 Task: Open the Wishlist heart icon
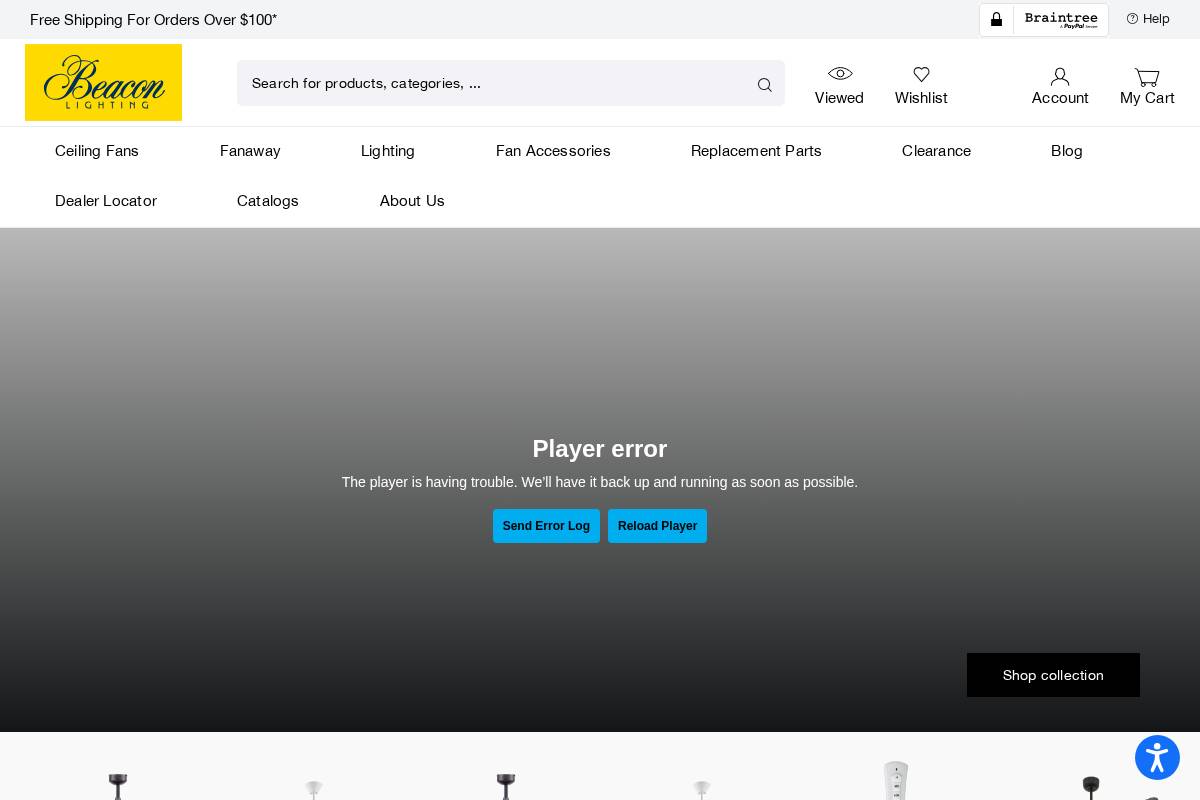tap(921, 74)
